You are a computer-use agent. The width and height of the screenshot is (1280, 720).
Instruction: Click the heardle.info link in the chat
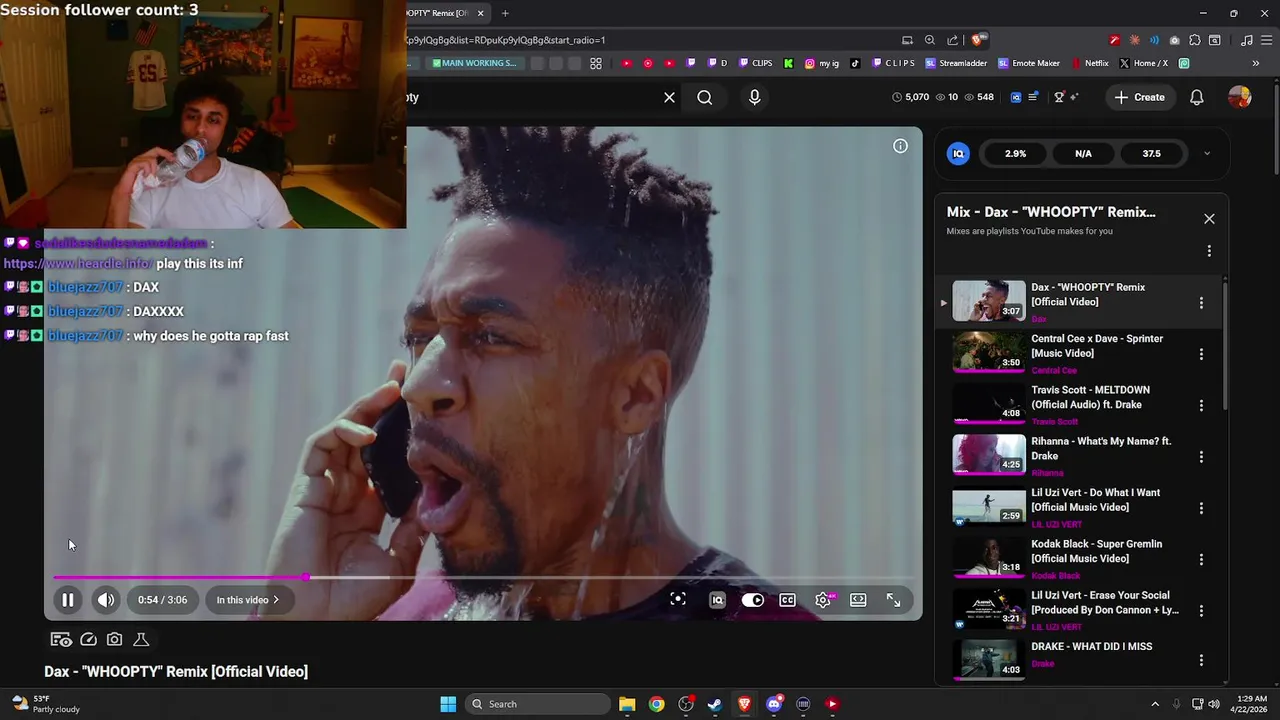(x=78, y=264)
